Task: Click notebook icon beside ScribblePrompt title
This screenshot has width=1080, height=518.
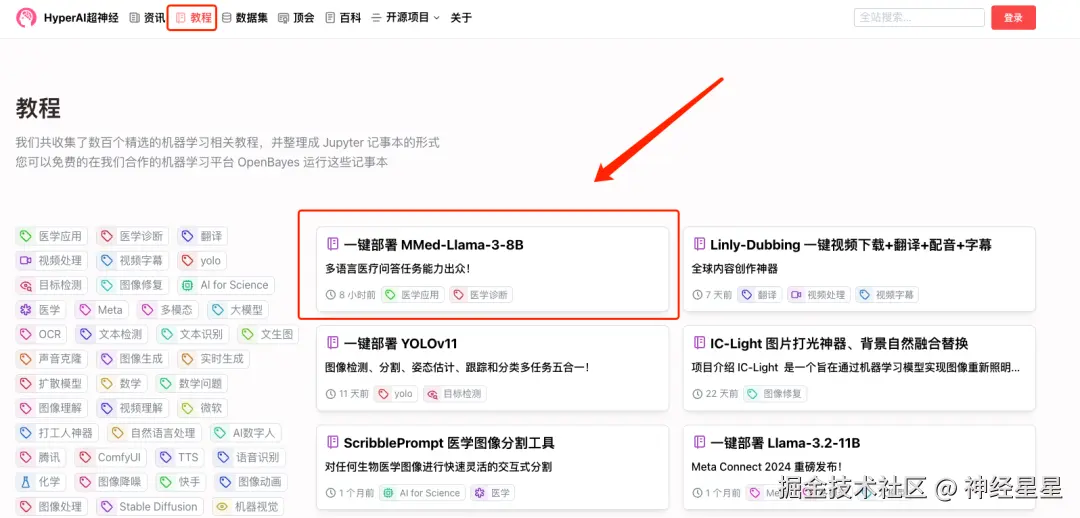Action: (333, 442)
